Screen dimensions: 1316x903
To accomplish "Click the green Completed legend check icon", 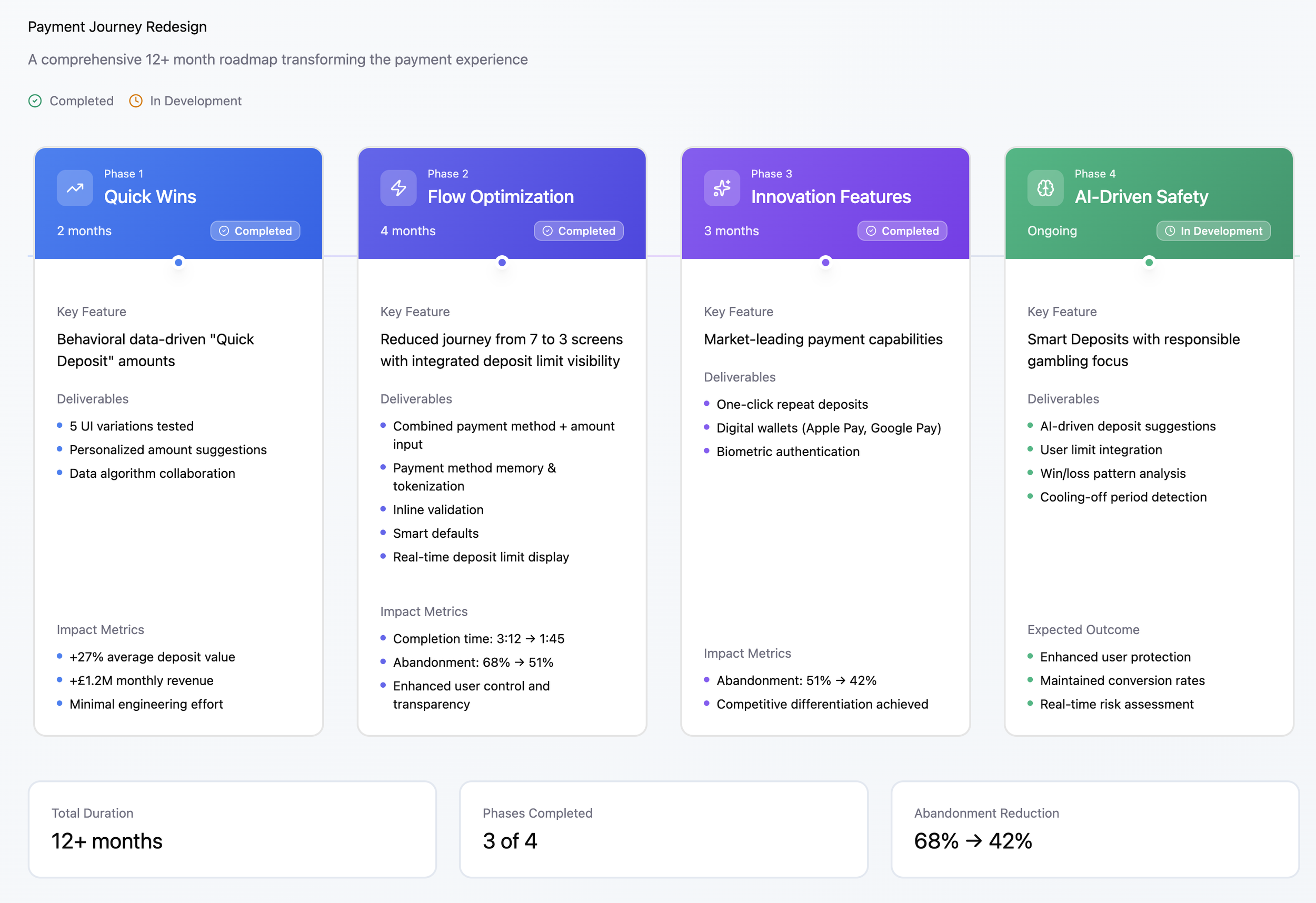I will [35, 101].
